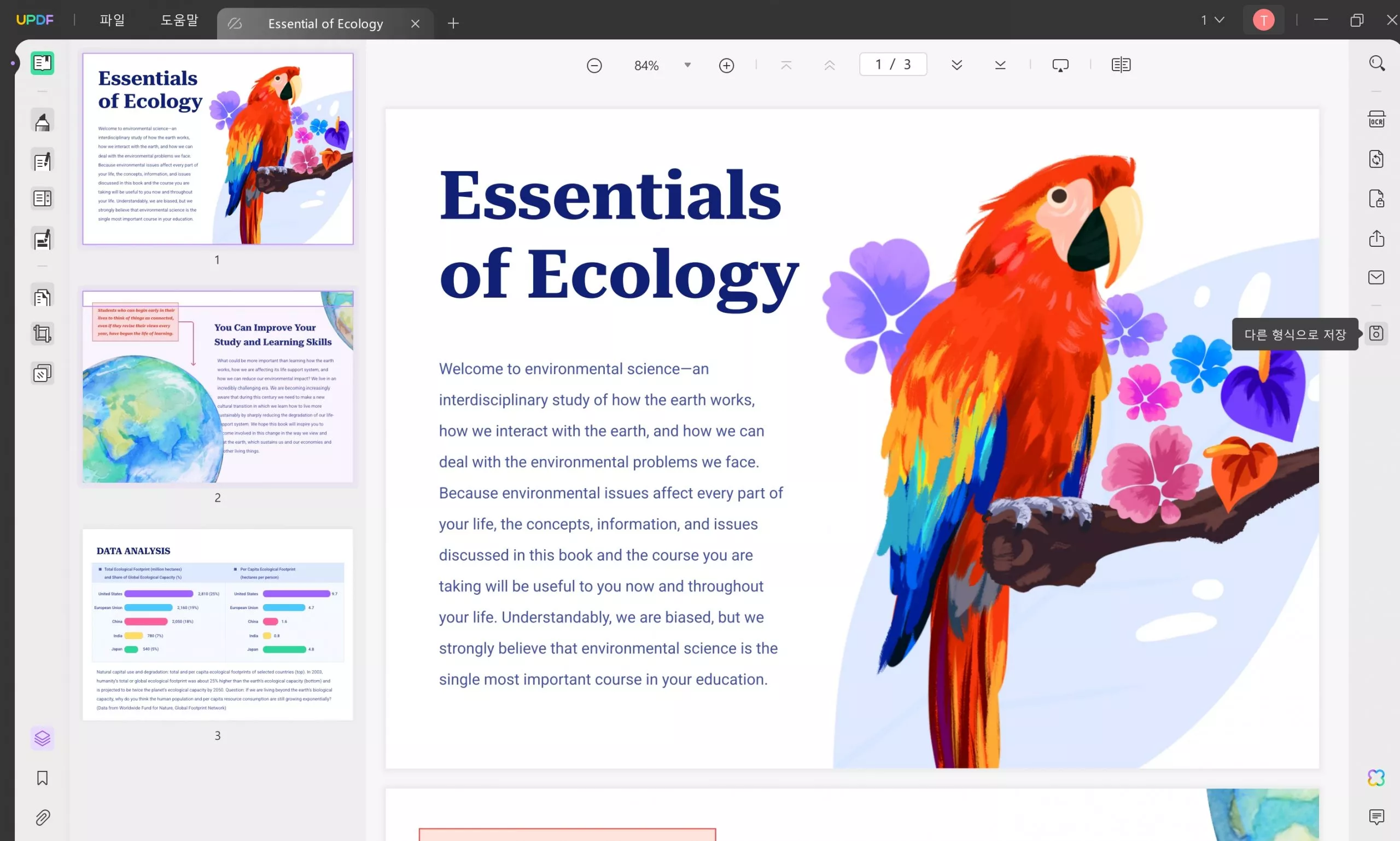The image size is (1400, 841).
Task: Switch to the Essential of Ecology tab
Action: (x=325, y=24)
